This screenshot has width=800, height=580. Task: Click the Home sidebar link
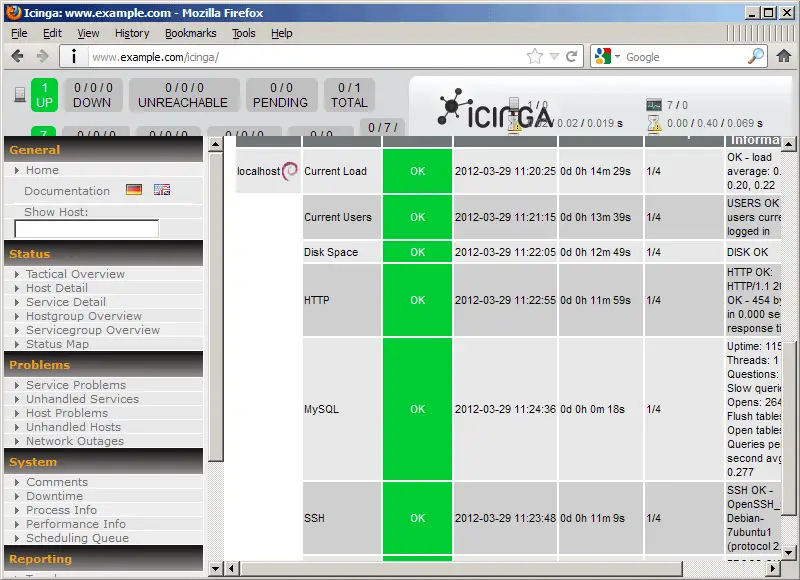click(x=42, y=170)
